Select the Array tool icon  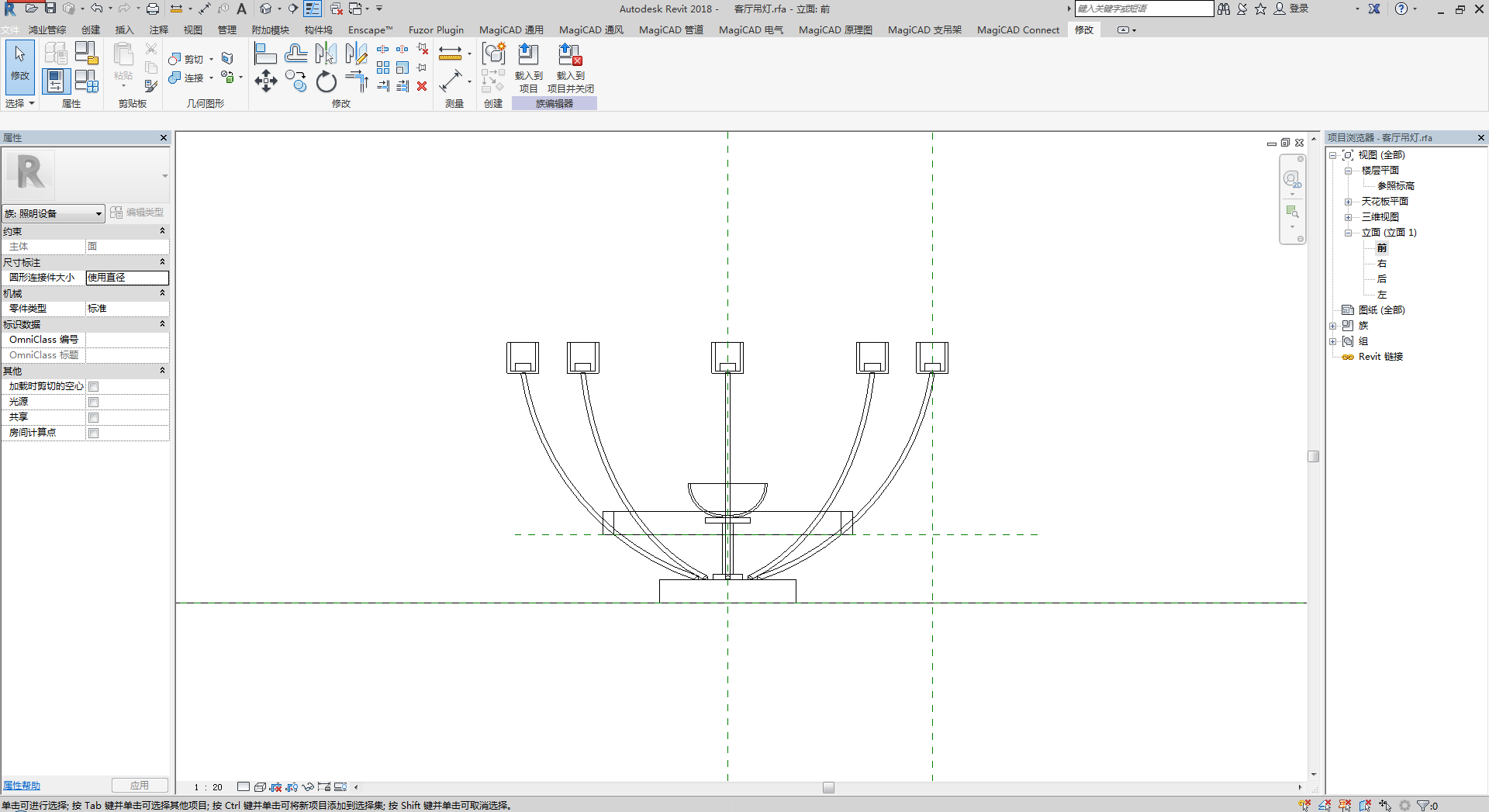coord(383,67)
